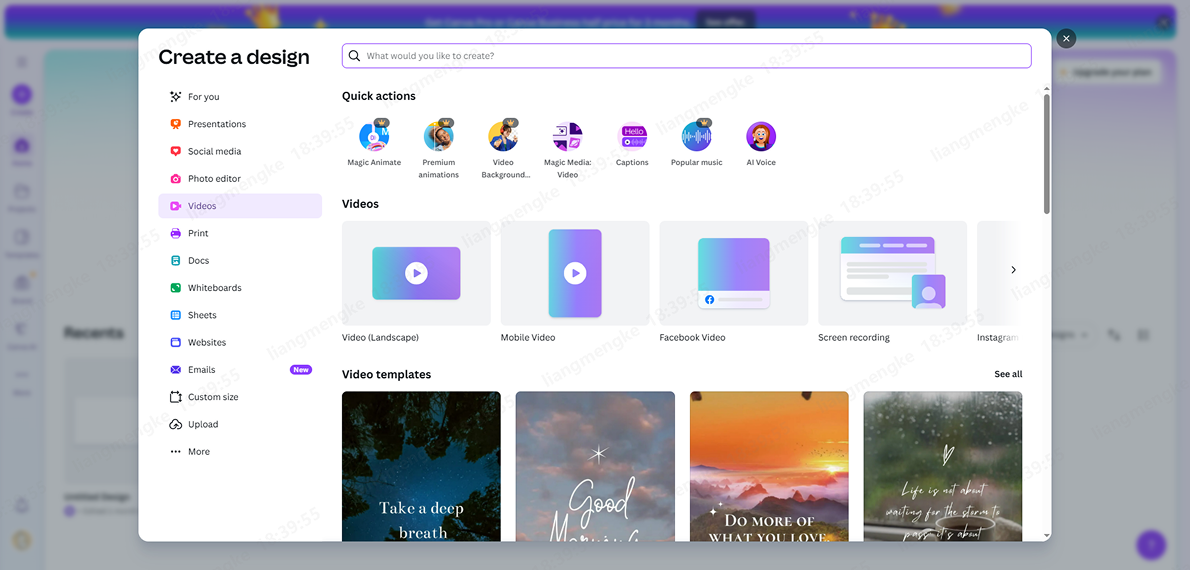Click the Print printer icon
The image size is (1190, 570).
click(x=175, y=233)
